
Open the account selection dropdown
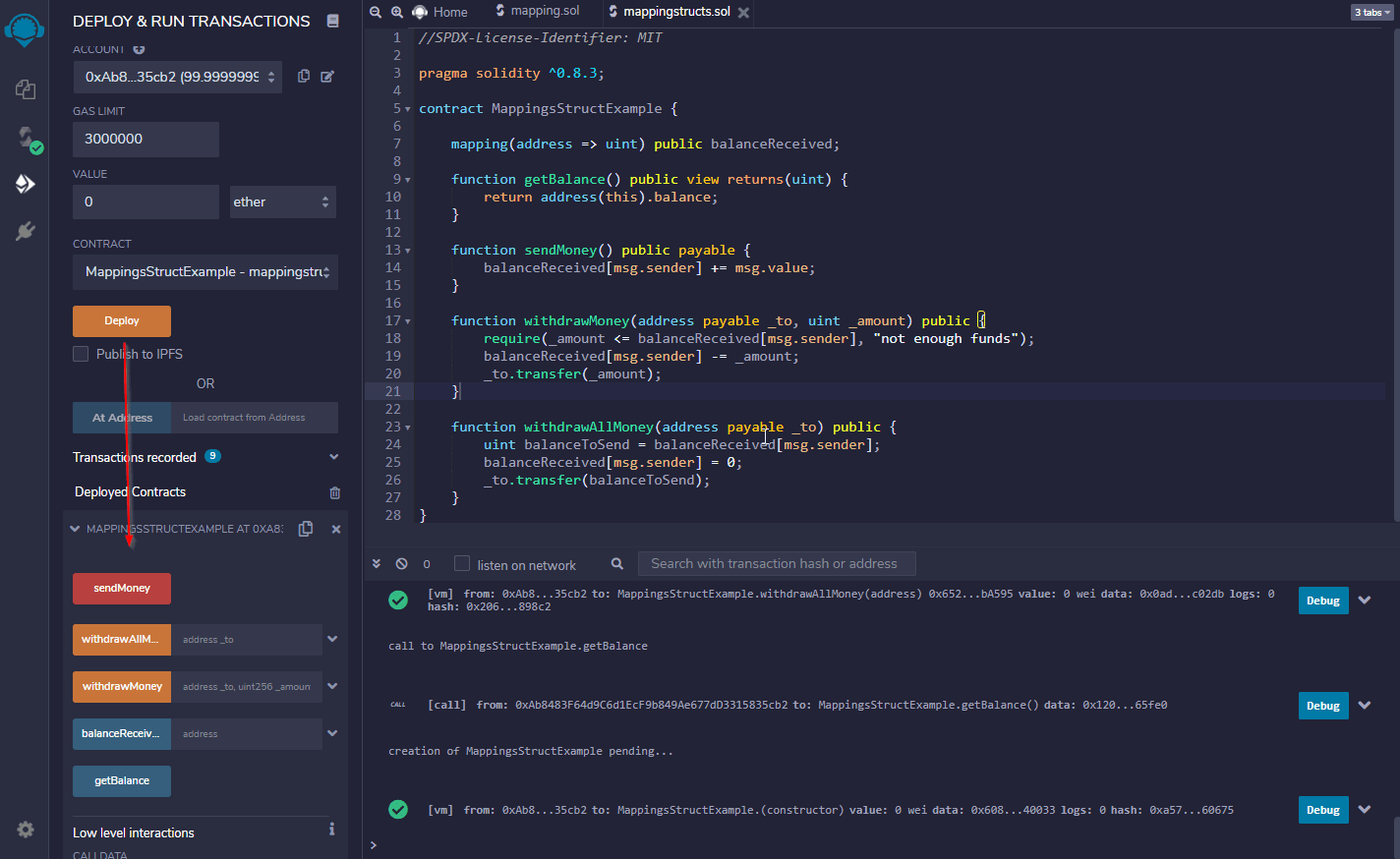point(177,77)
